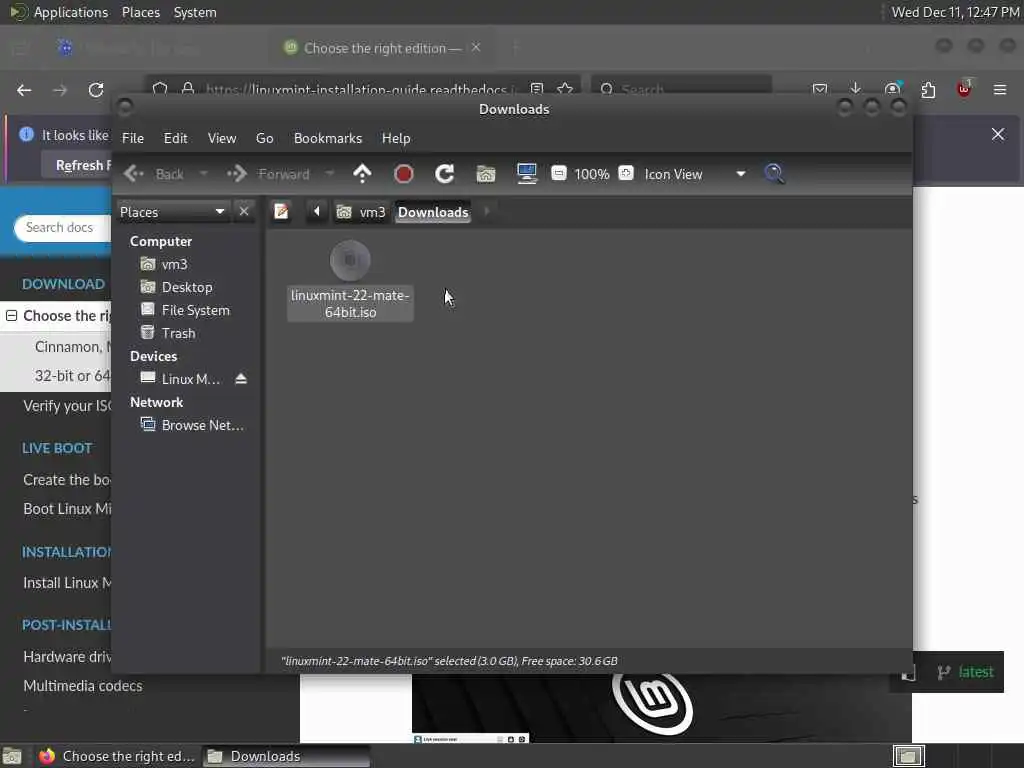The image size is (1024, 768).
Task: Collapse 'Choose the right edition' docs section
Action: click(x=11, y=316)
